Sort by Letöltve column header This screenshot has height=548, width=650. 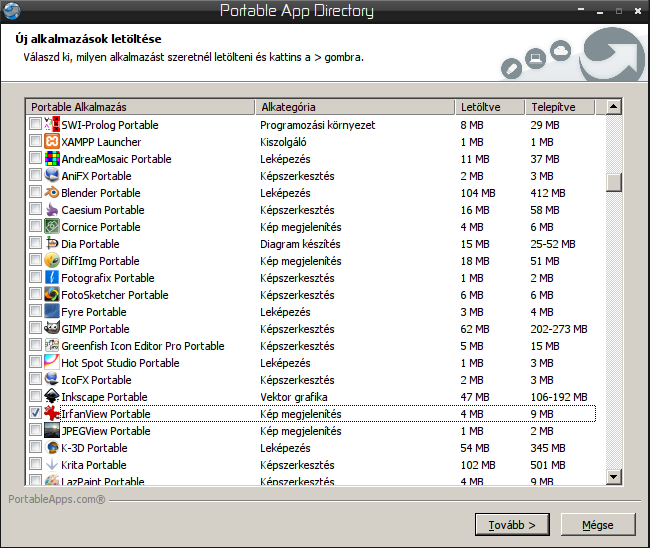pyautogui.click(x=490, y=107)
